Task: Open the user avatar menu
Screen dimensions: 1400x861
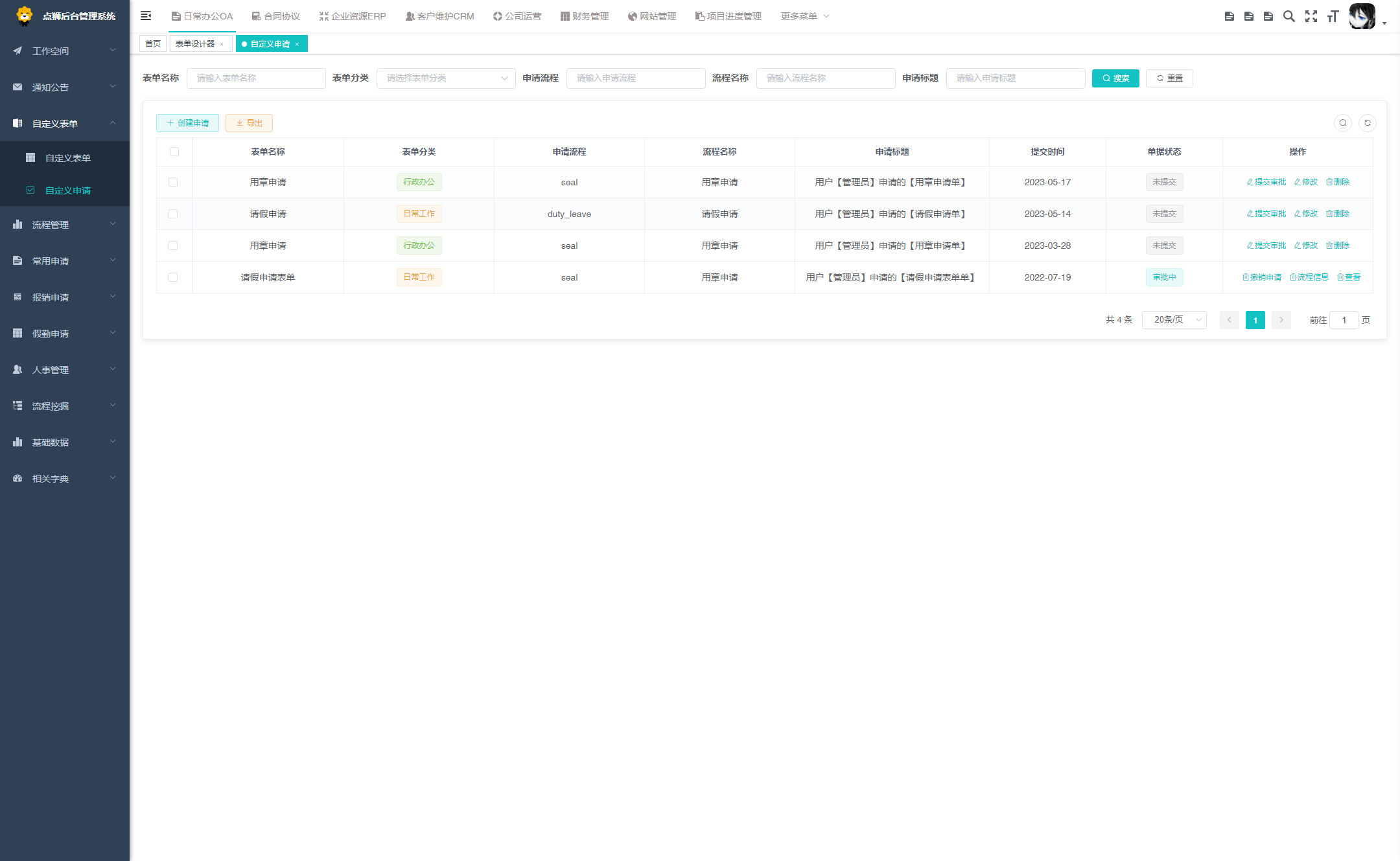Action: [x=1362, y=16]
